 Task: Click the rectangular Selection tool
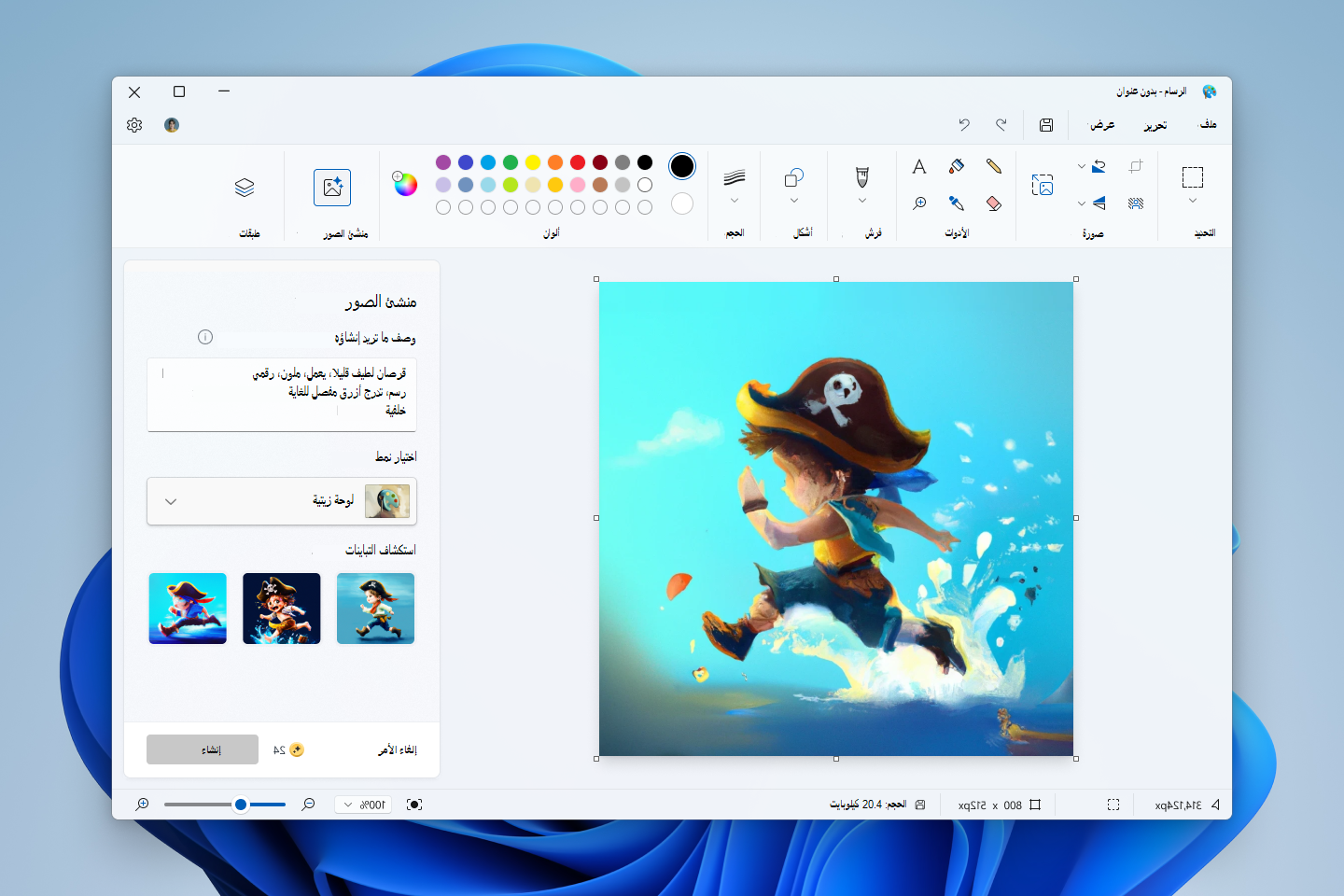(x=1193, y=177)
